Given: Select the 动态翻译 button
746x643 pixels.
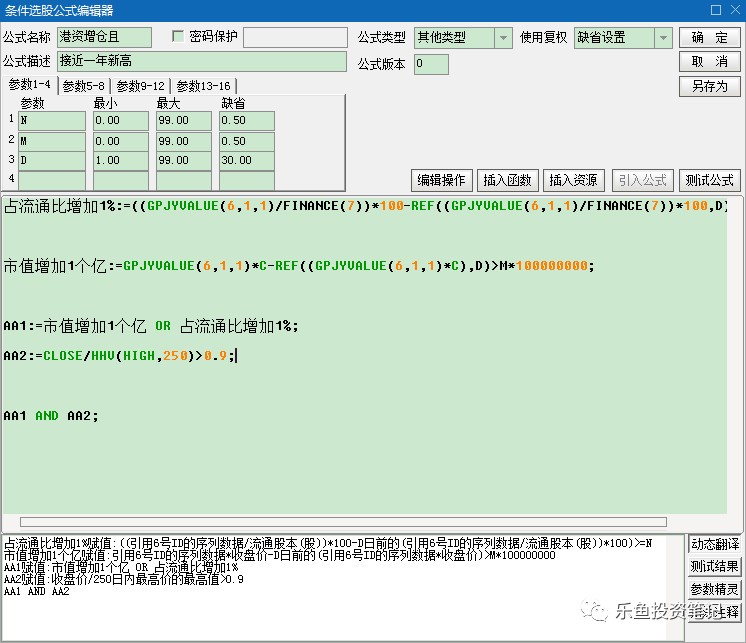Looking at the screenshot, I should point(715,544).
